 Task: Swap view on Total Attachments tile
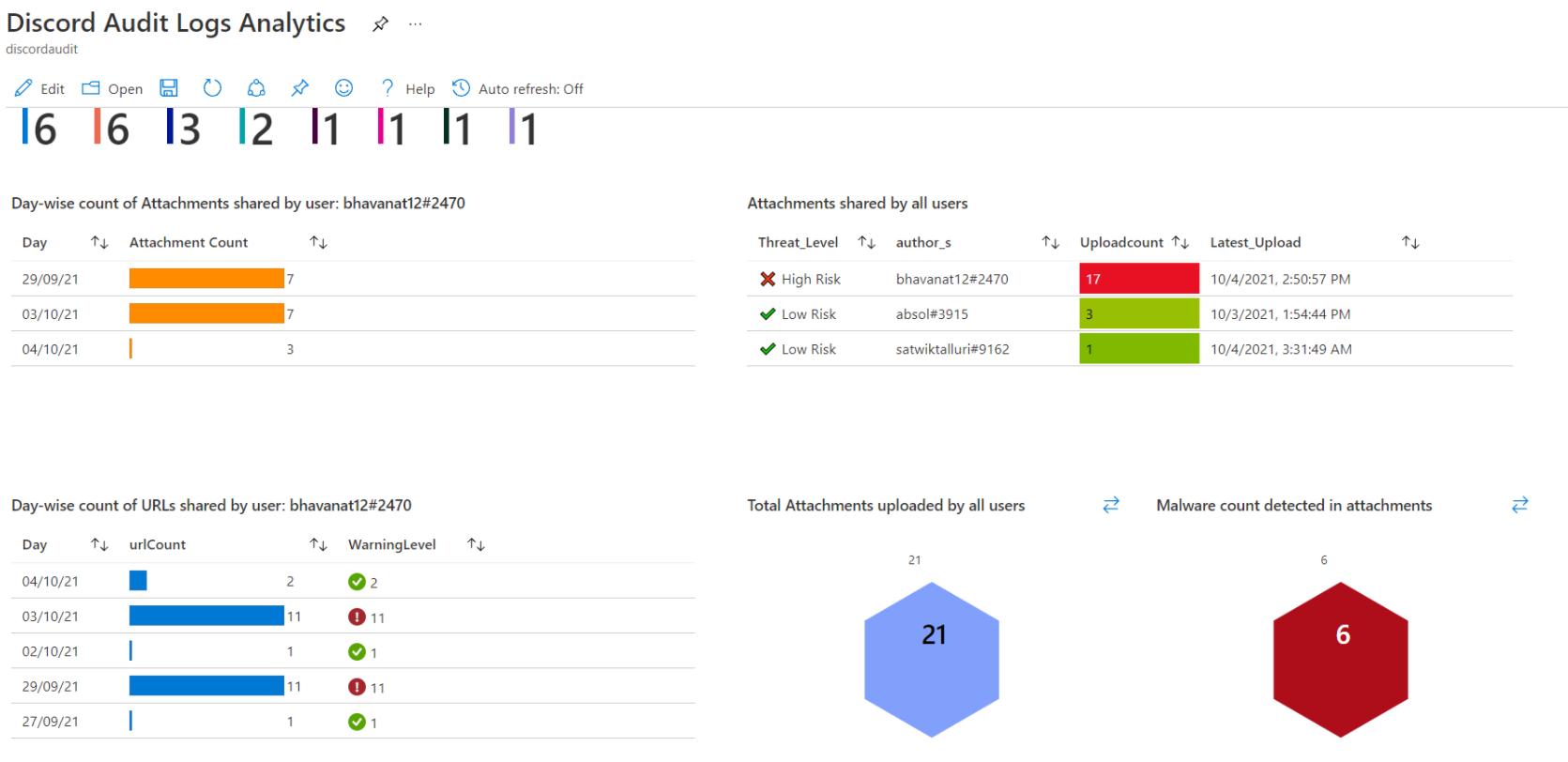click(1111, 505)
